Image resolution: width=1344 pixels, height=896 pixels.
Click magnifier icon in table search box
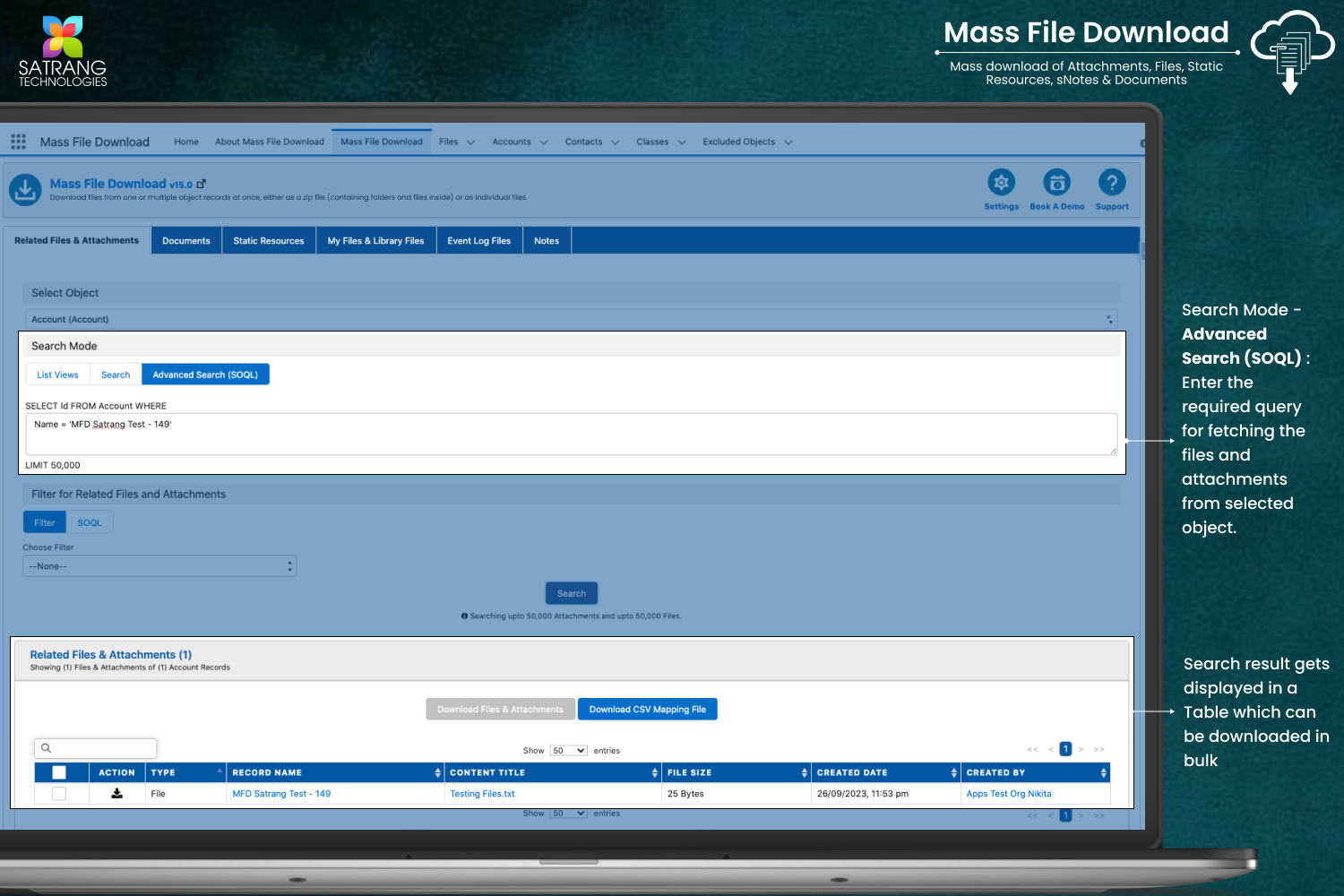coord(47,748)
